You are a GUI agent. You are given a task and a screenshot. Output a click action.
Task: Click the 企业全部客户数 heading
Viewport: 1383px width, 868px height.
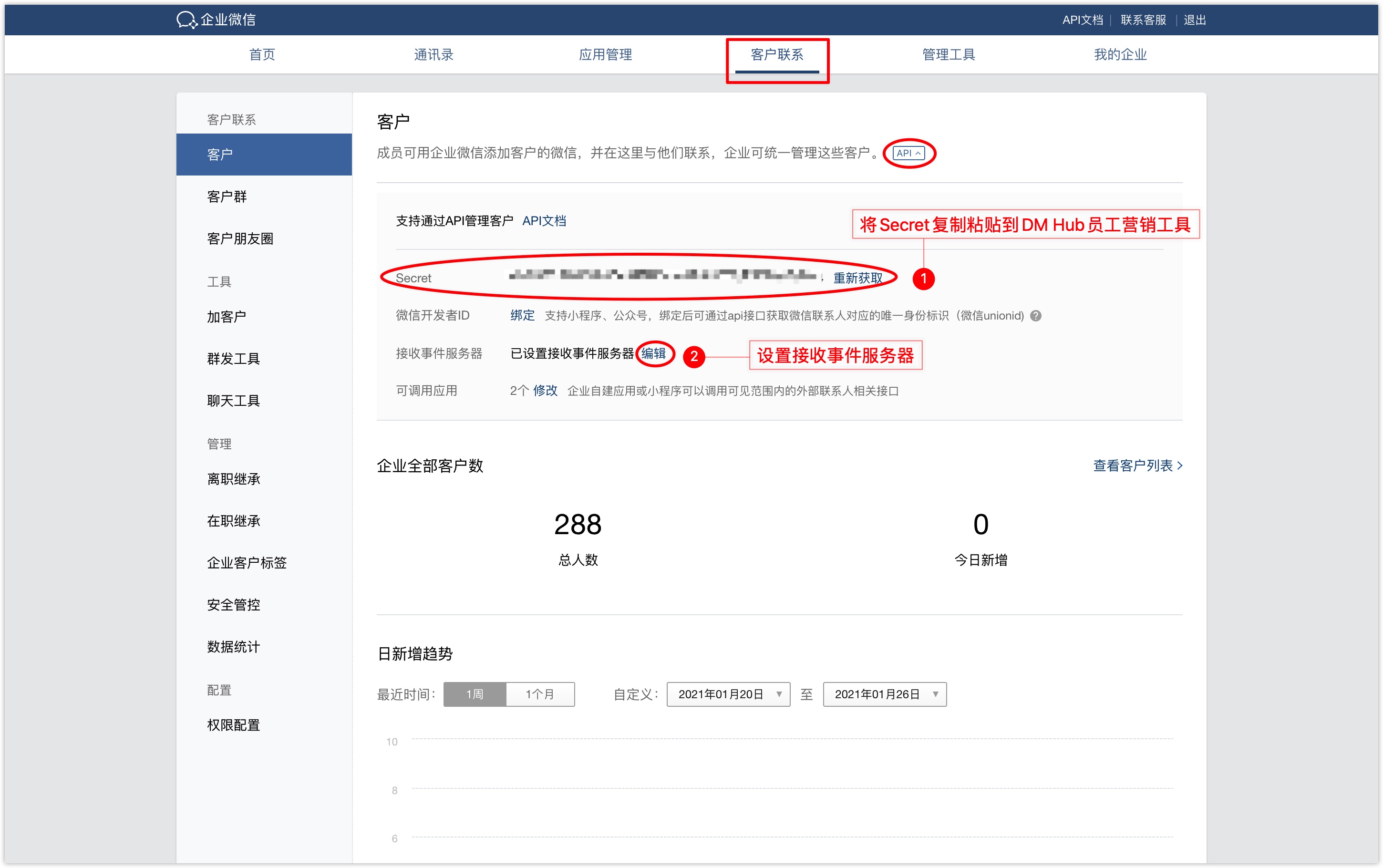(430, 465)
